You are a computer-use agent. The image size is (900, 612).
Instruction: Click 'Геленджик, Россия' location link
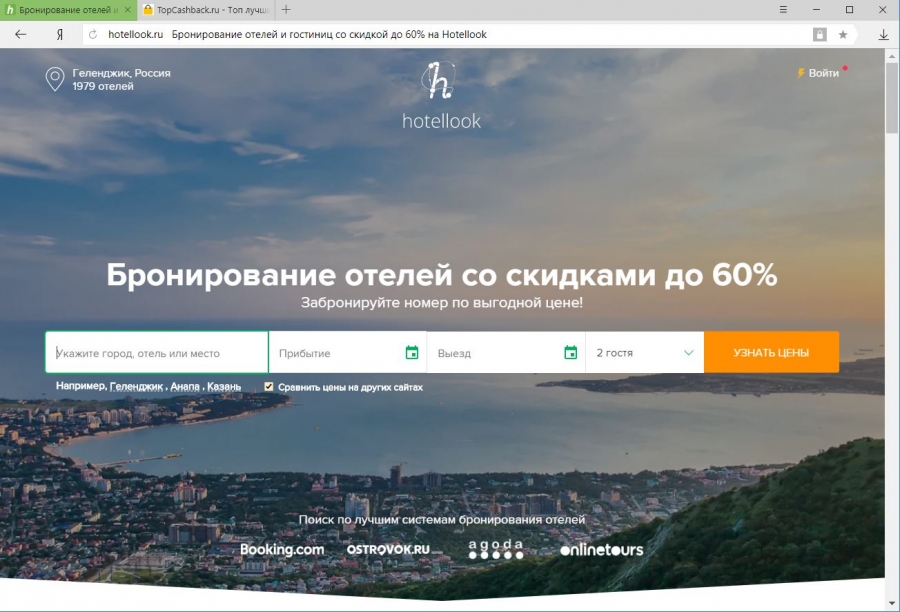pos(121,73)
